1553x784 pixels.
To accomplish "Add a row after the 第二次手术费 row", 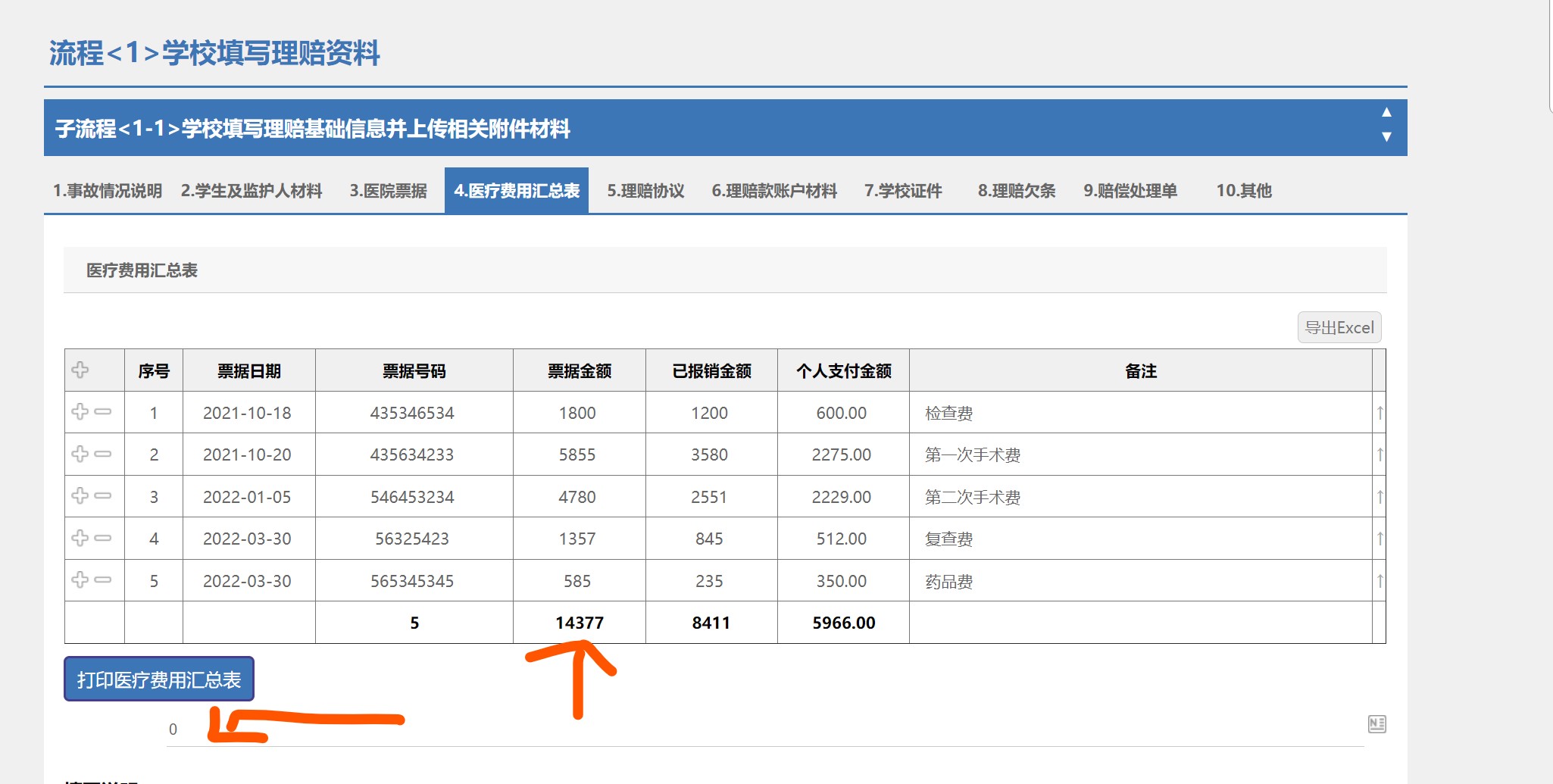I will tap(80, 495).
